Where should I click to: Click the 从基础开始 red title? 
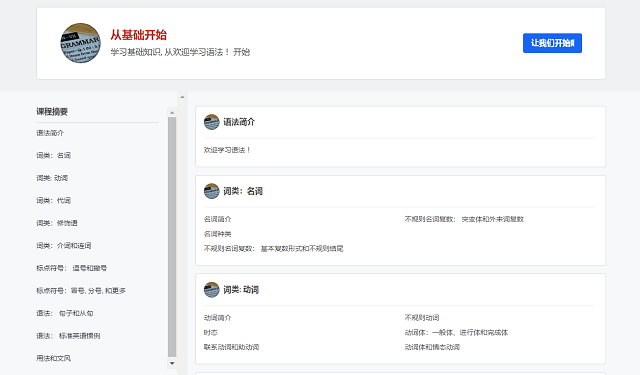click(138, 35)
